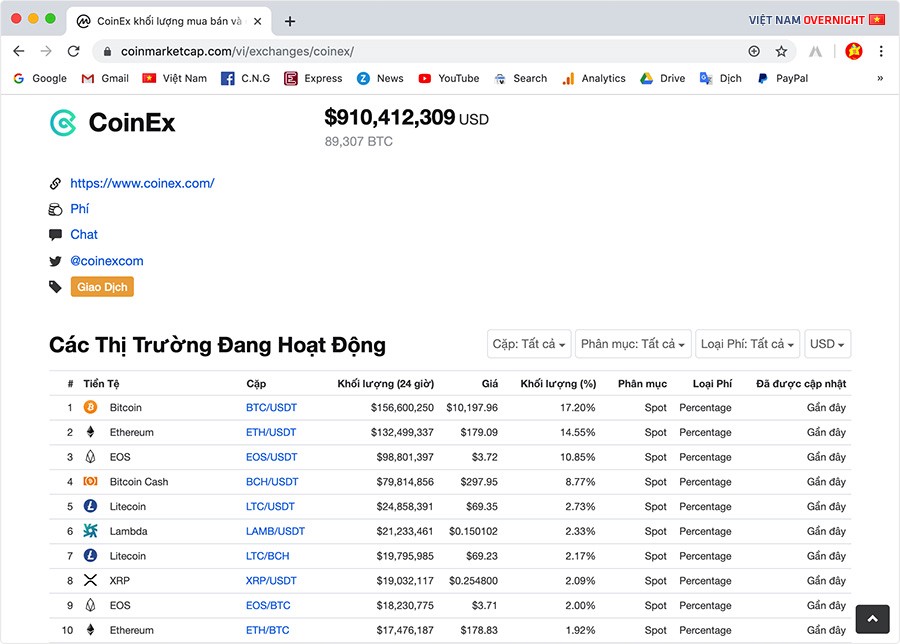
Task: Open the BCH/USDT pair link
Action: click(x=272, y=482)
